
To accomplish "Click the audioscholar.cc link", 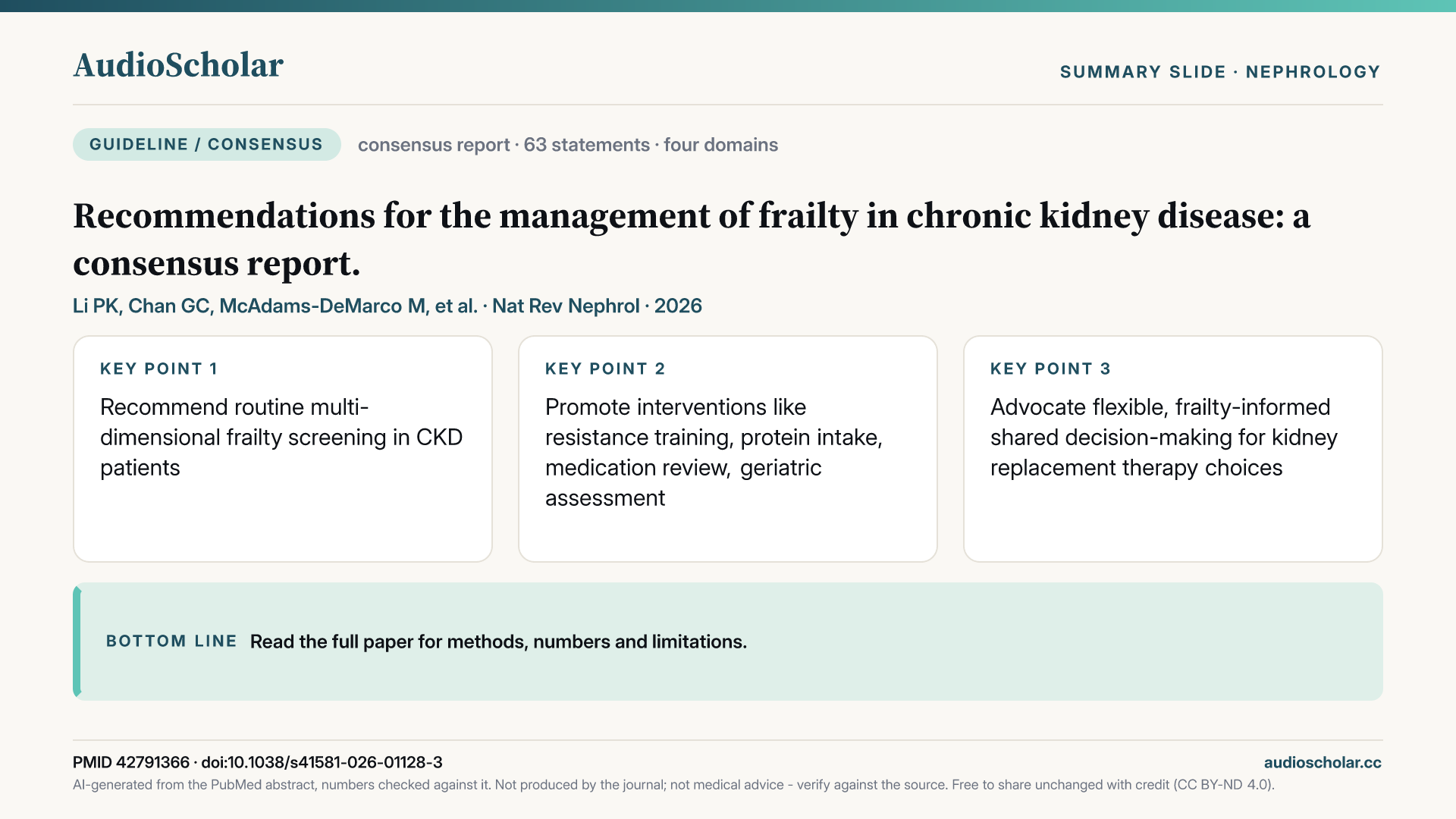I will click(1323, 763).
